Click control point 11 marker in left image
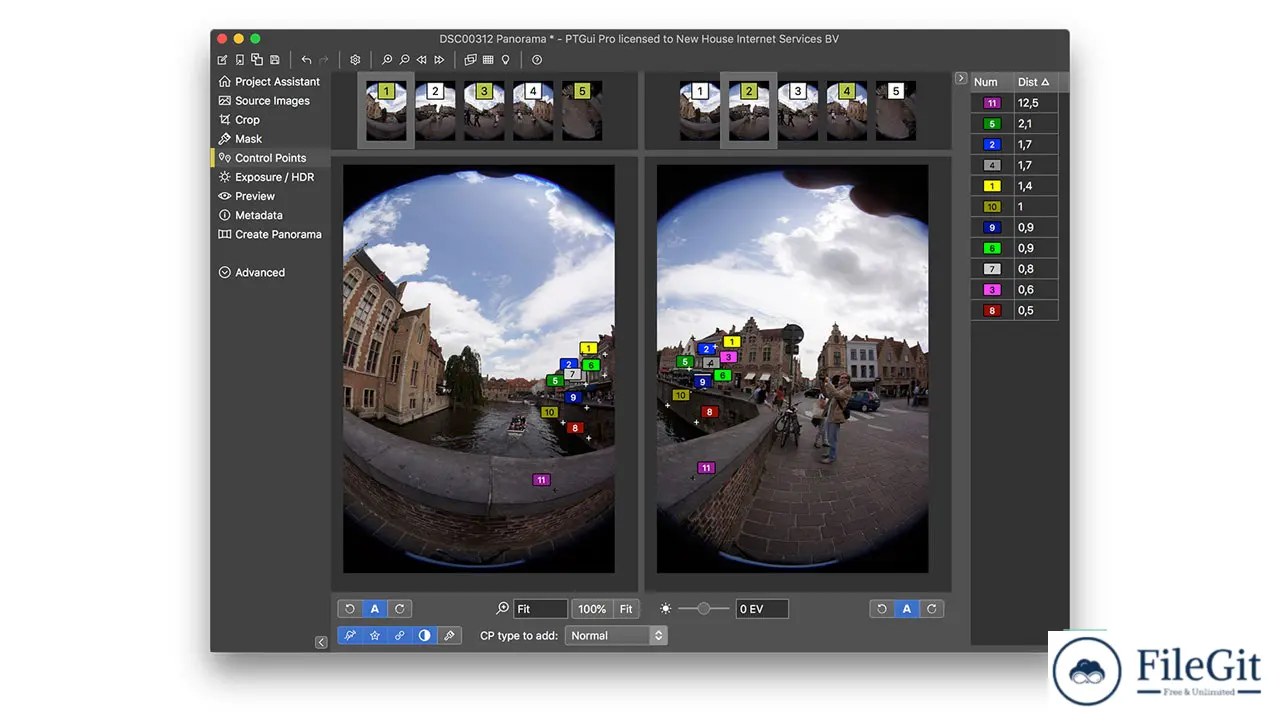 pos(541,480)
